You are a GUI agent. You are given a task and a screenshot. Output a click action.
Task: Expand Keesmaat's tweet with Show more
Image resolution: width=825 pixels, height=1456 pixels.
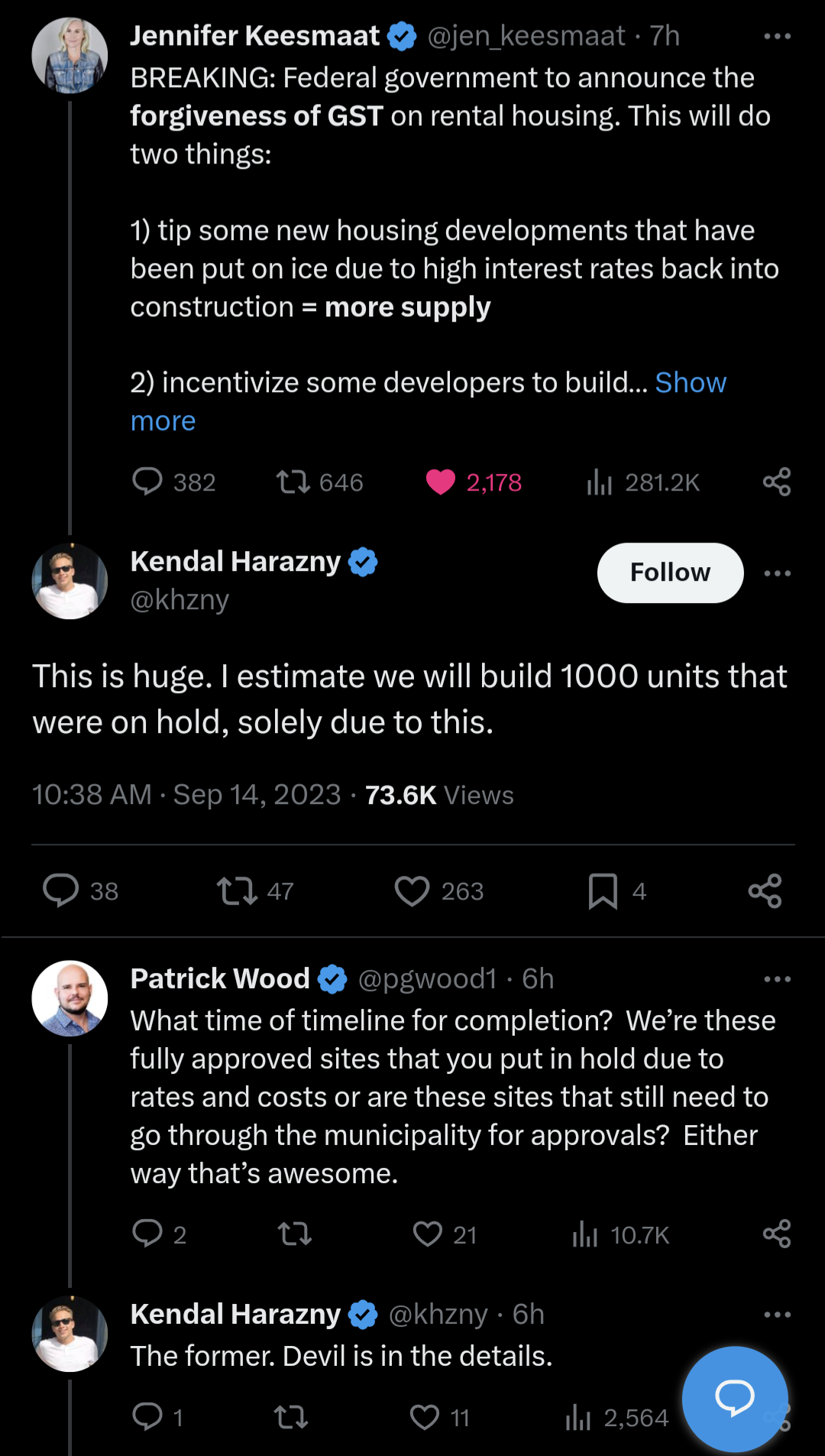pyautogui.click(x=690, y=383)
